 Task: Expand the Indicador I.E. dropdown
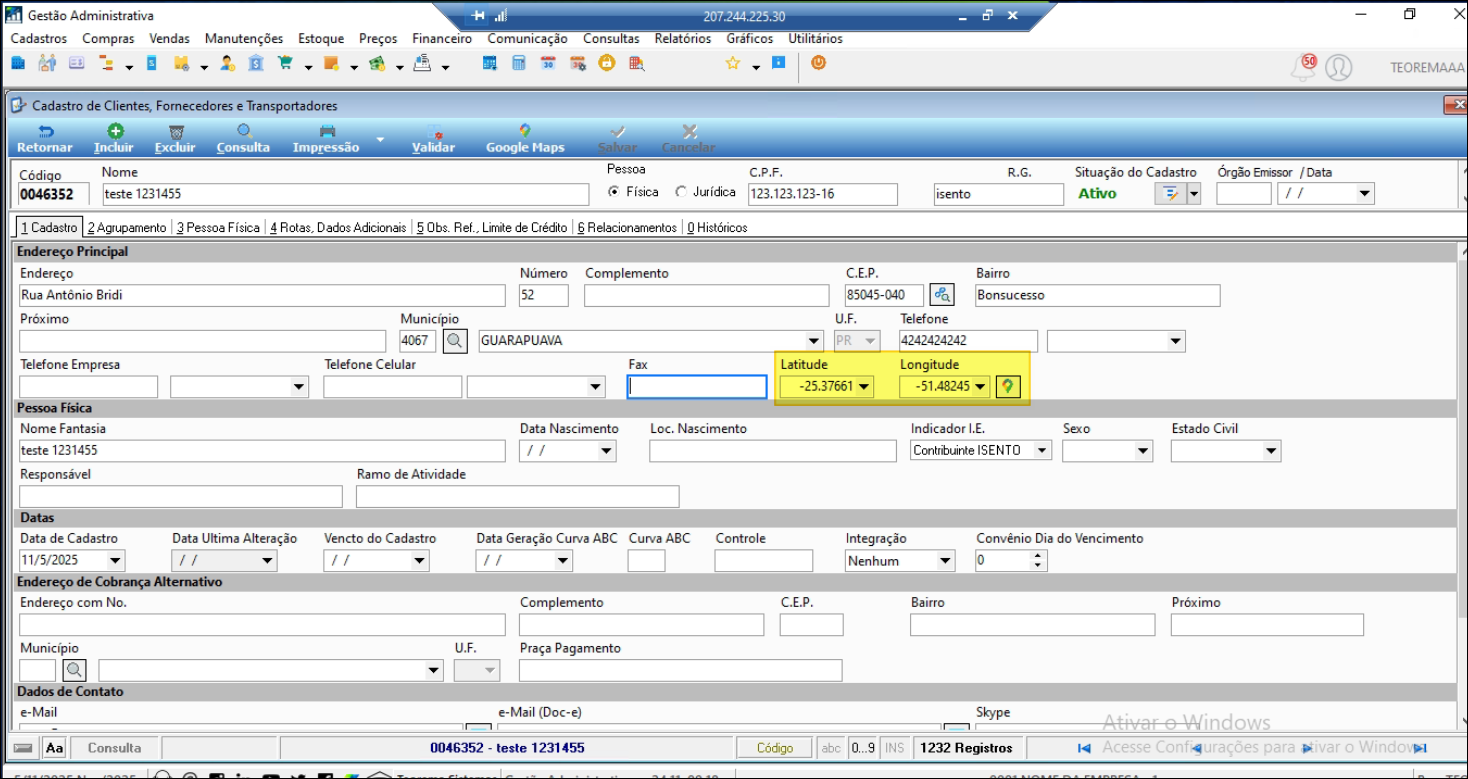point(1042,451)
